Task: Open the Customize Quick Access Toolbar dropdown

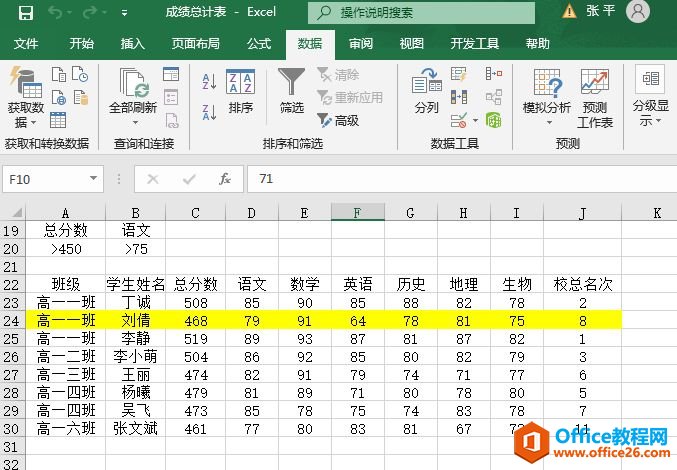Action: (x=124, y=13)
